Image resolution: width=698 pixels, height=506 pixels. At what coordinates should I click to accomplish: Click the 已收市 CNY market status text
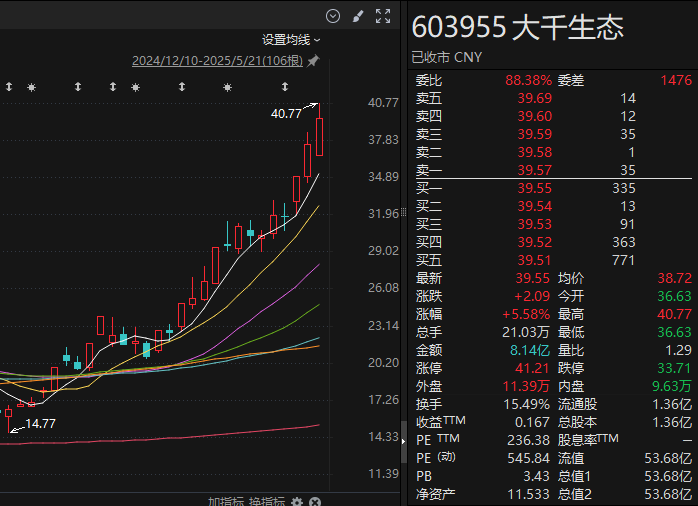coord(446,57)
